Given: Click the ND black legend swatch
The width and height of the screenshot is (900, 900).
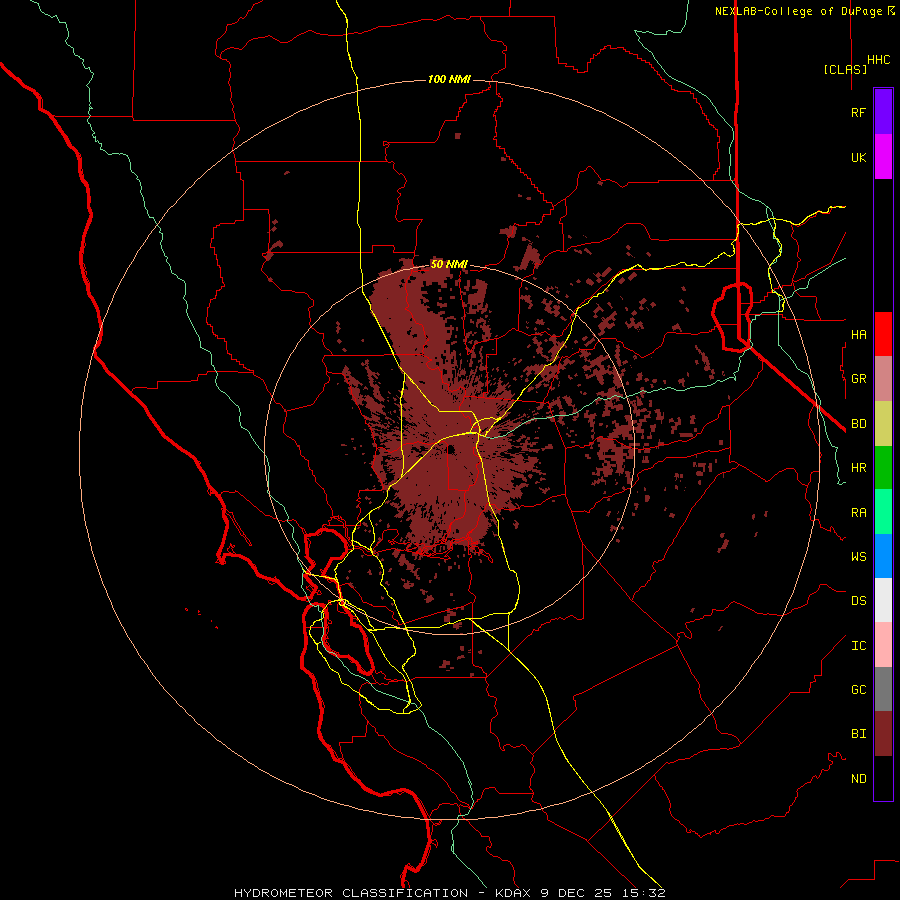Looking at the screenshot, I should (x=883, y=778).
